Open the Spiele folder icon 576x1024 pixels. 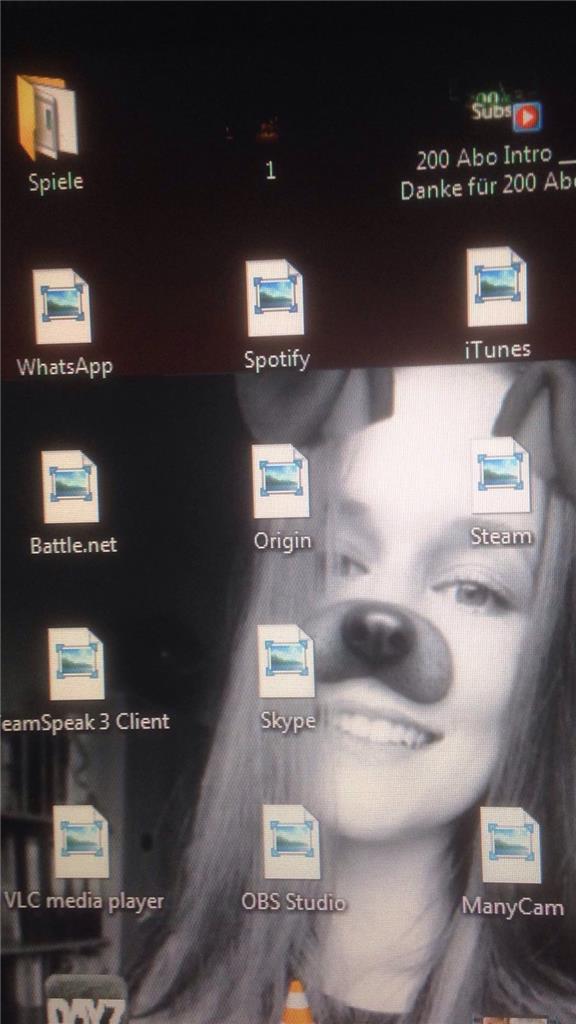coord(47,118)
